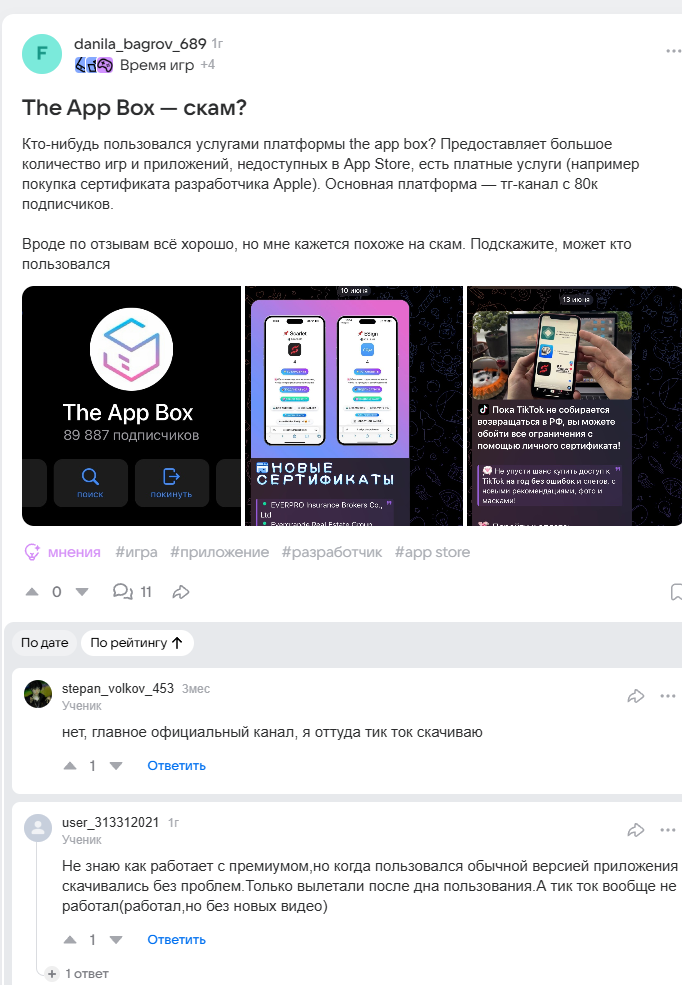
Task: Downvote the The App Box post
Action: point(82,592)
